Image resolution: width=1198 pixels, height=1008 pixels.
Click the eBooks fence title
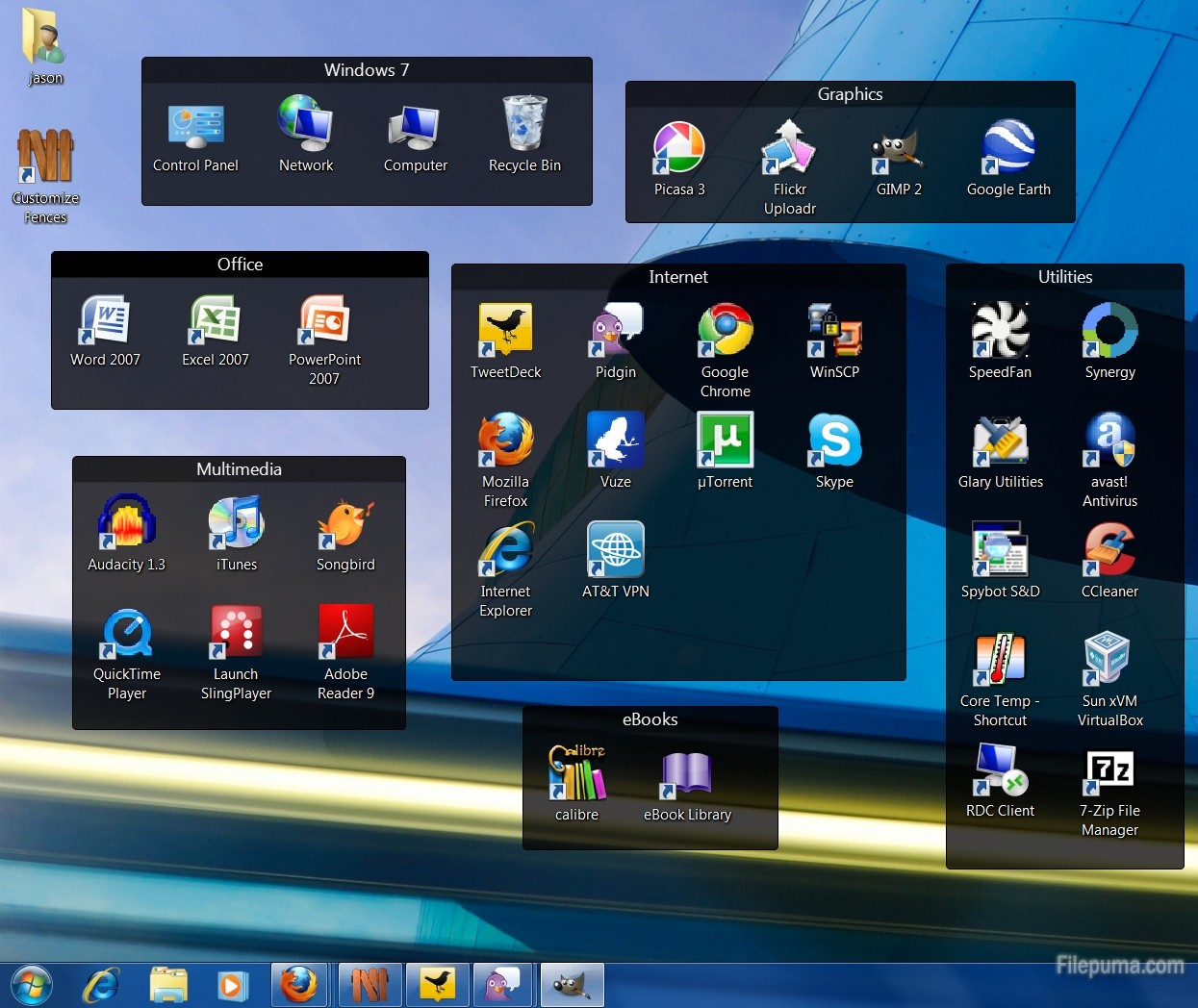(x=650, y=719)
